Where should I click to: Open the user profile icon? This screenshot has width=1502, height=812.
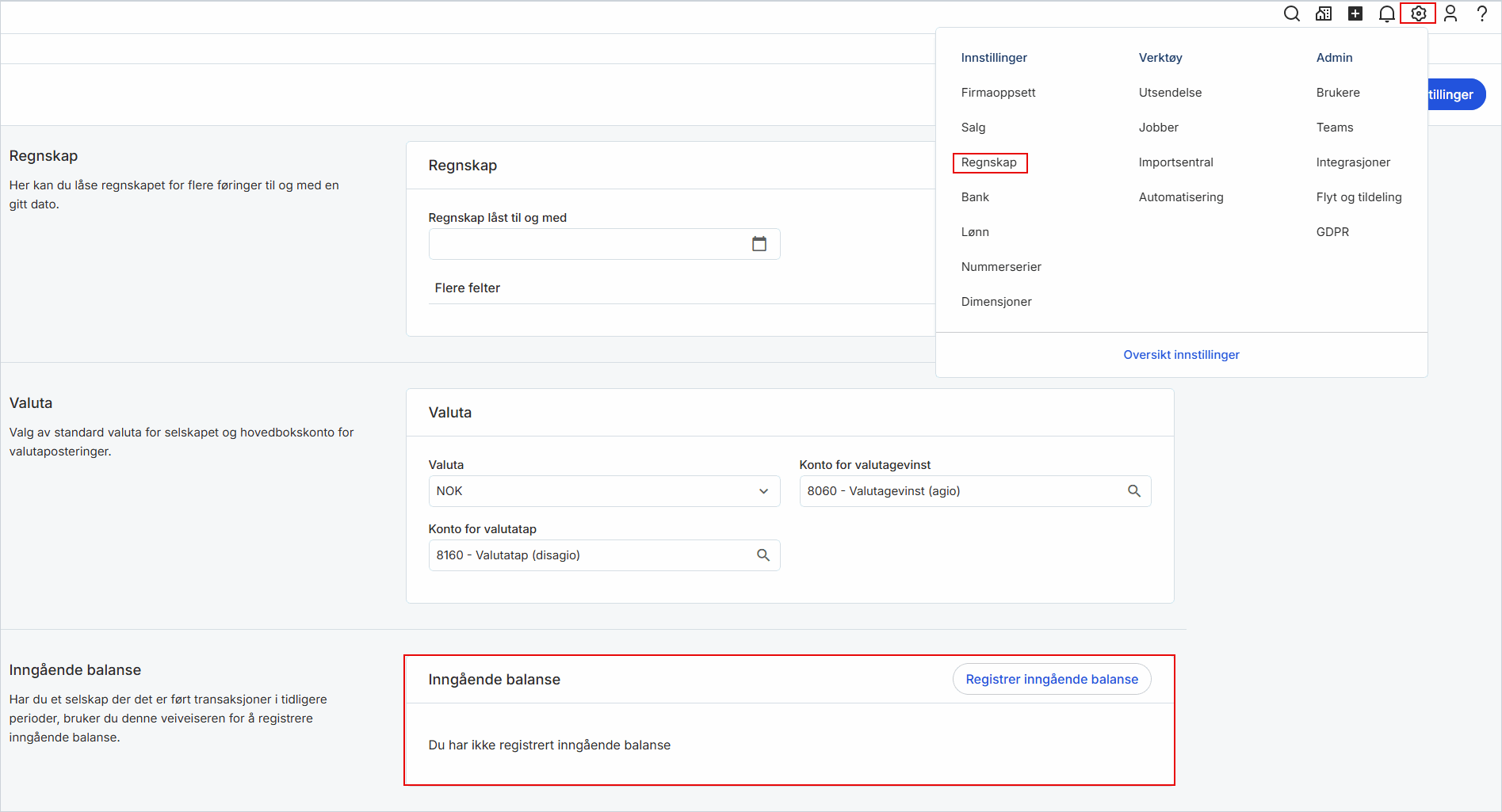pyautogui.click(x=1450, y=13)
